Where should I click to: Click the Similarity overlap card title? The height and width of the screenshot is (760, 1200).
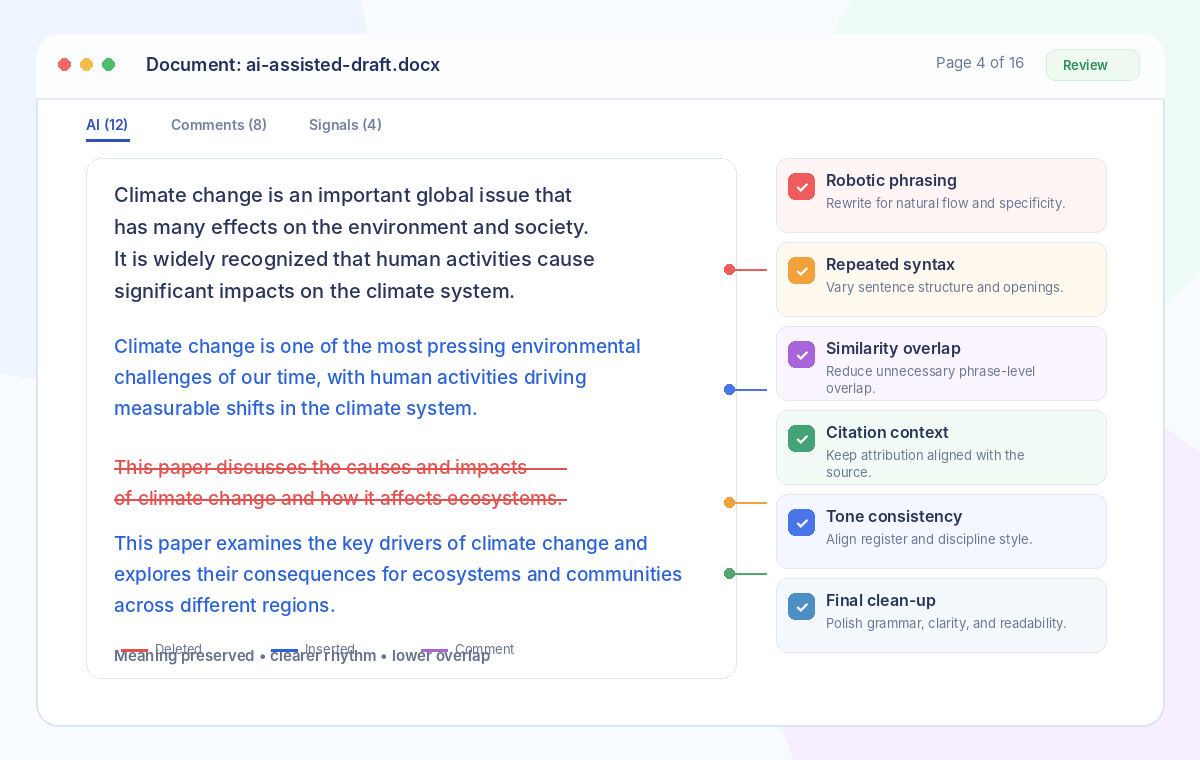[893, 349]
